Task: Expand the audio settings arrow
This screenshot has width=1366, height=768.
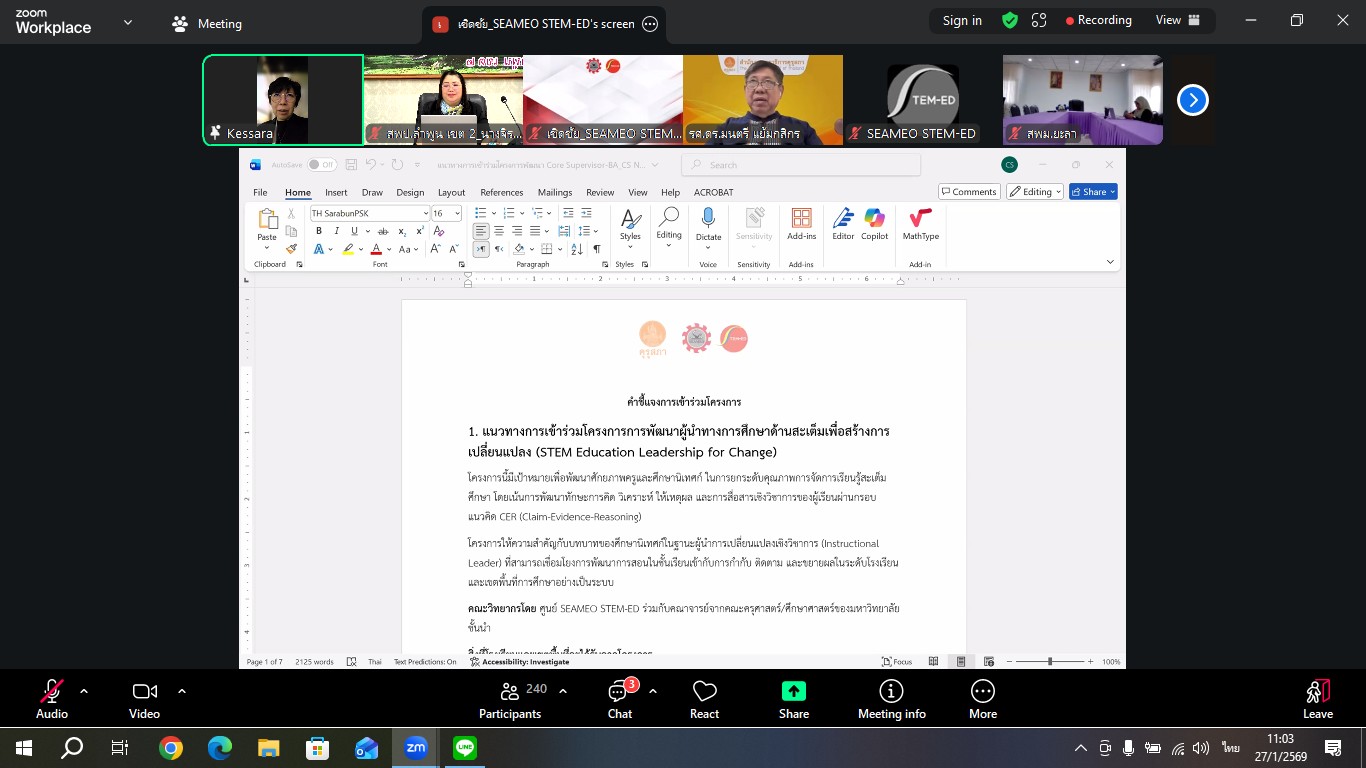Action: tap(84, 690)
